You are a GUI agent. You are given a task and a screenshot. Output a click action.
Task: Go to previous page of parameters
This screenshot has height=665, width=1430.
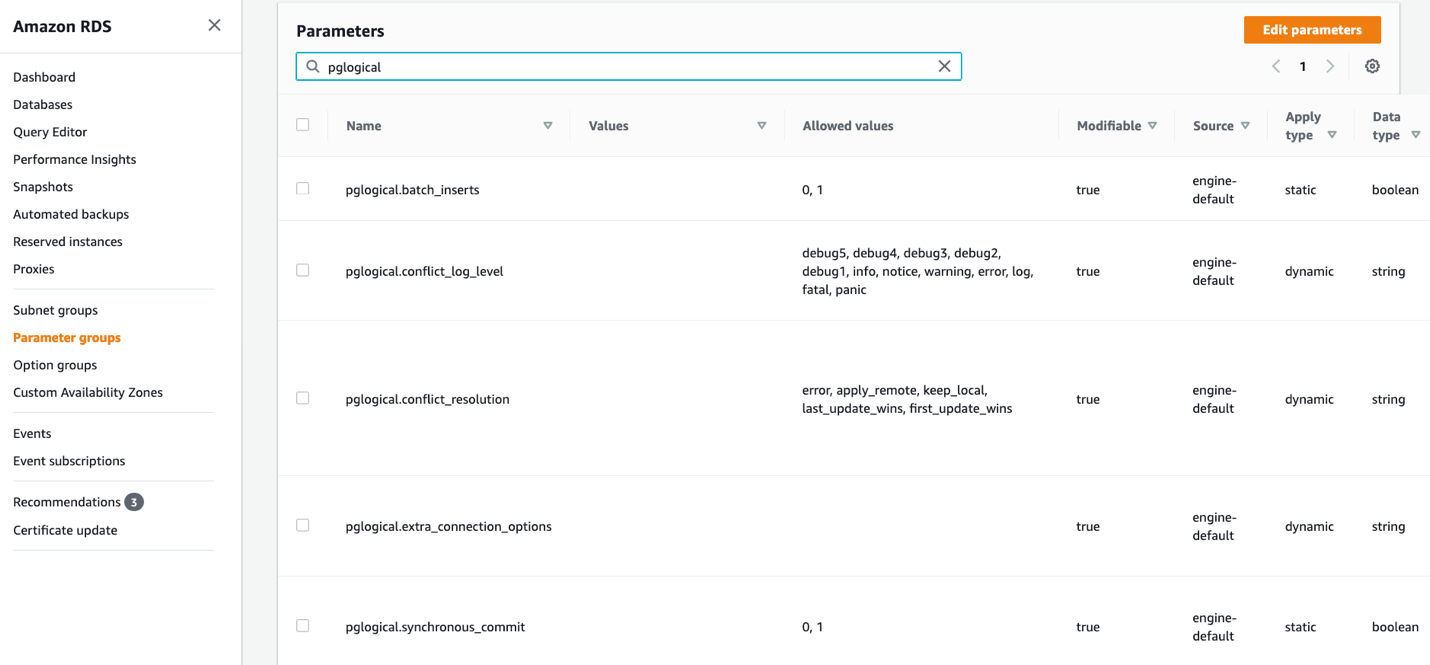point(1276,66)
